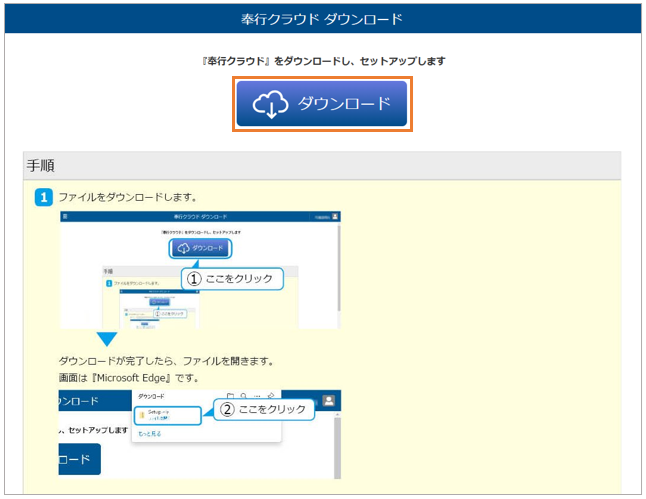Click the もっと見る link in downloads popup
Viewport: 646px width, 499px height.
150,434
